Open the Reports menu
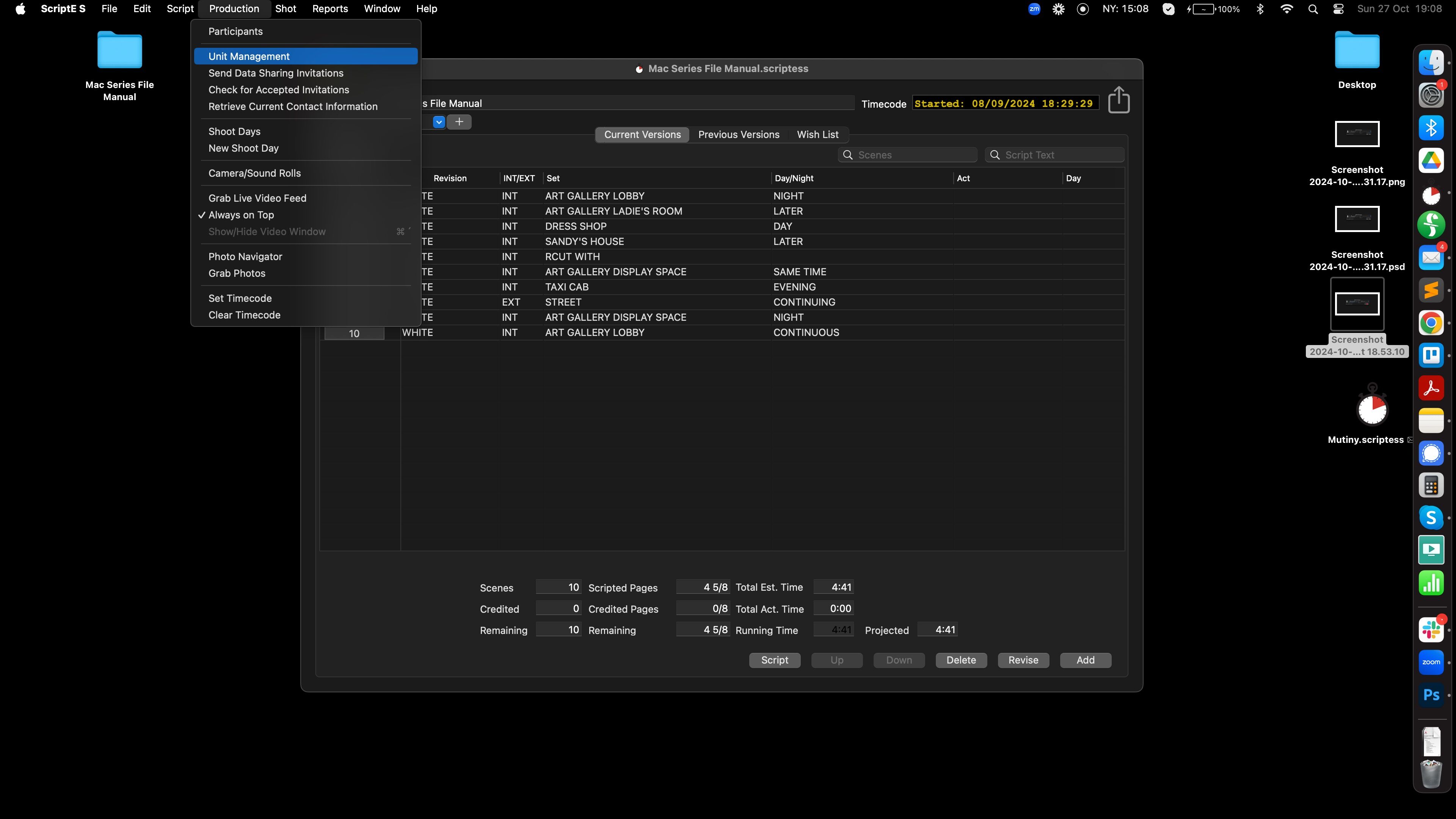Viewport: 1456px width, 819px height. click(x=329, y=9)
